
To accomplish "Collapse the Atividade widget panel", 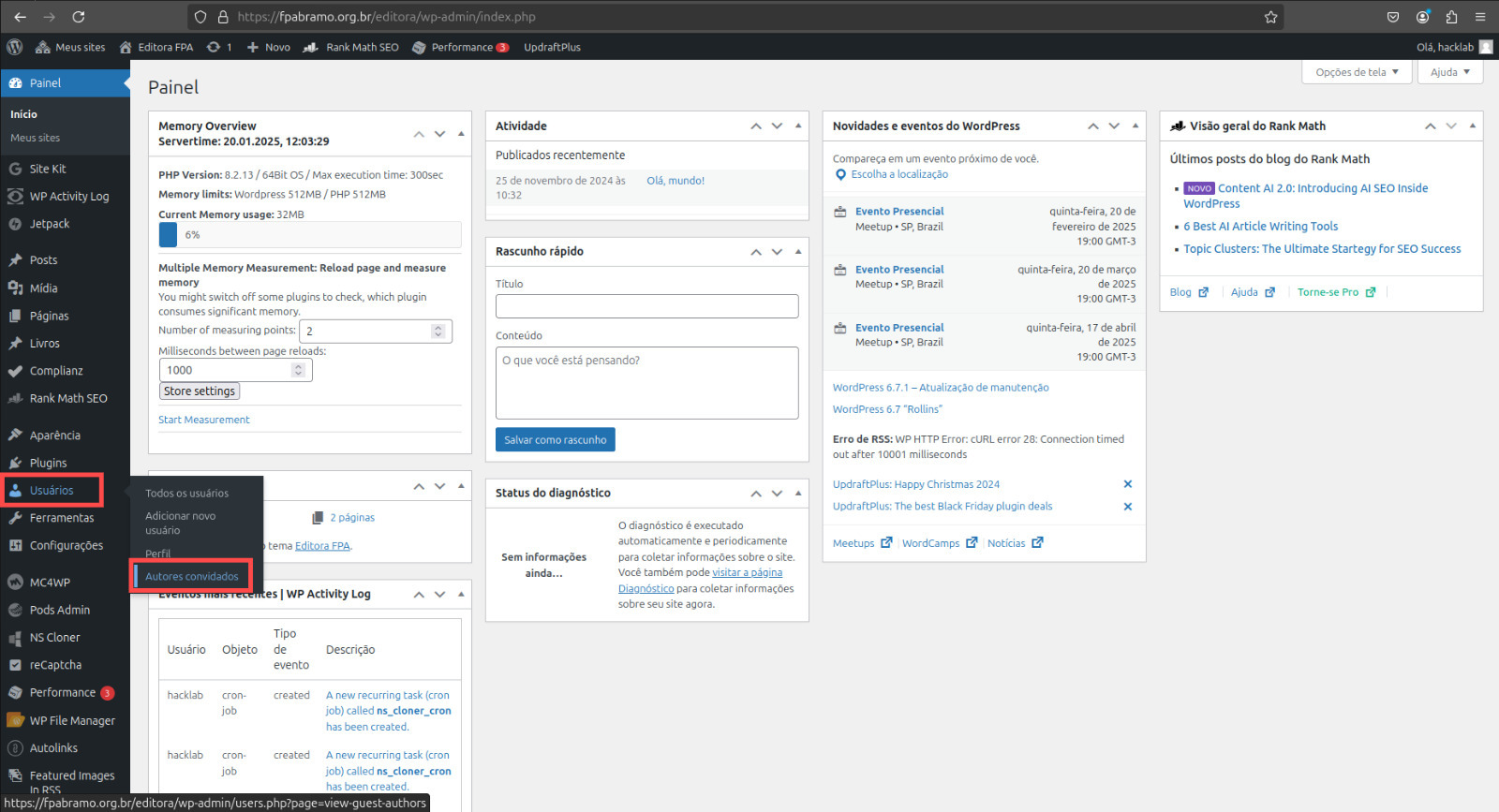I will tap(798, 125).
